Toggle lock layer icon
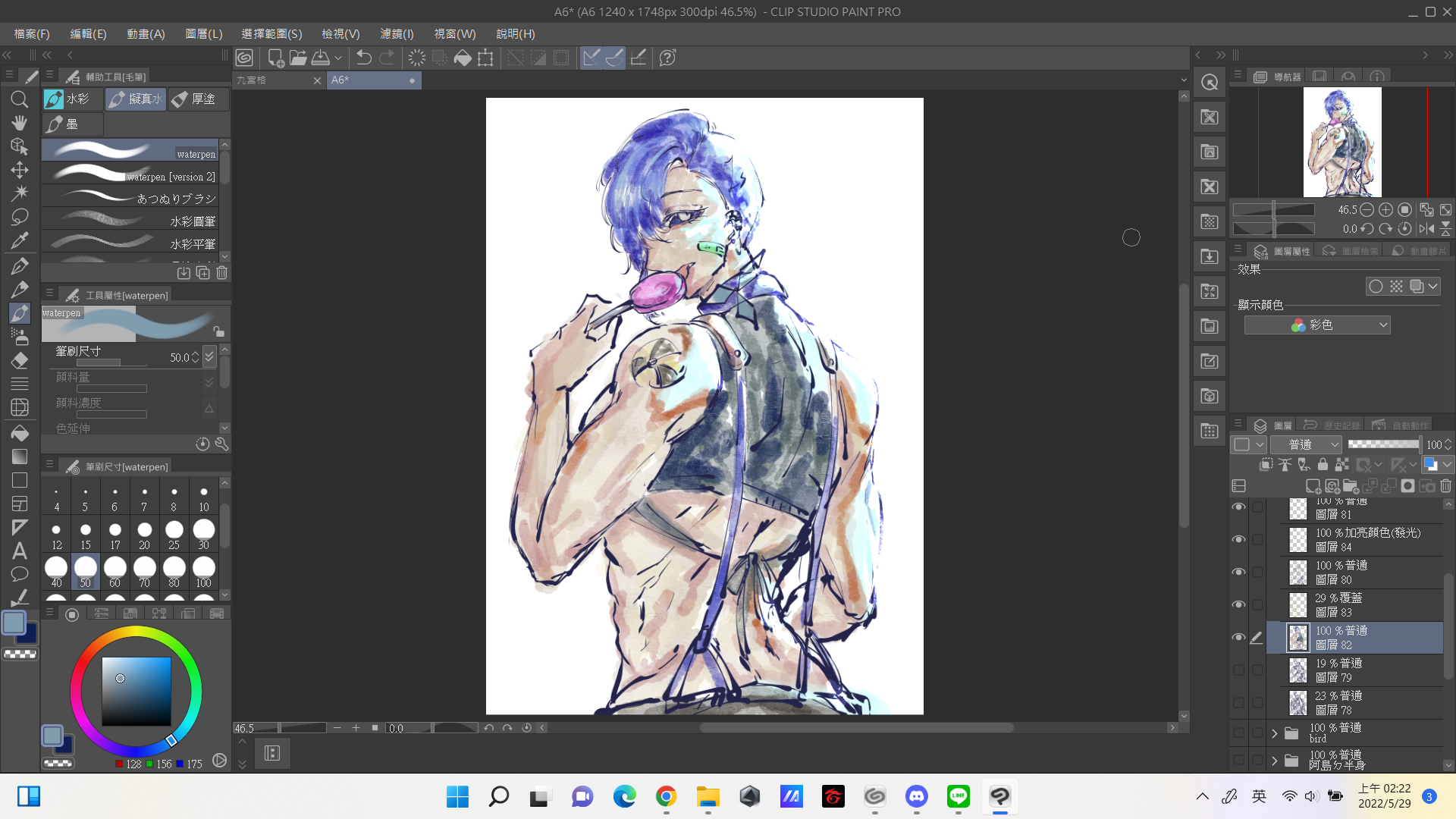 point(1323,465)
